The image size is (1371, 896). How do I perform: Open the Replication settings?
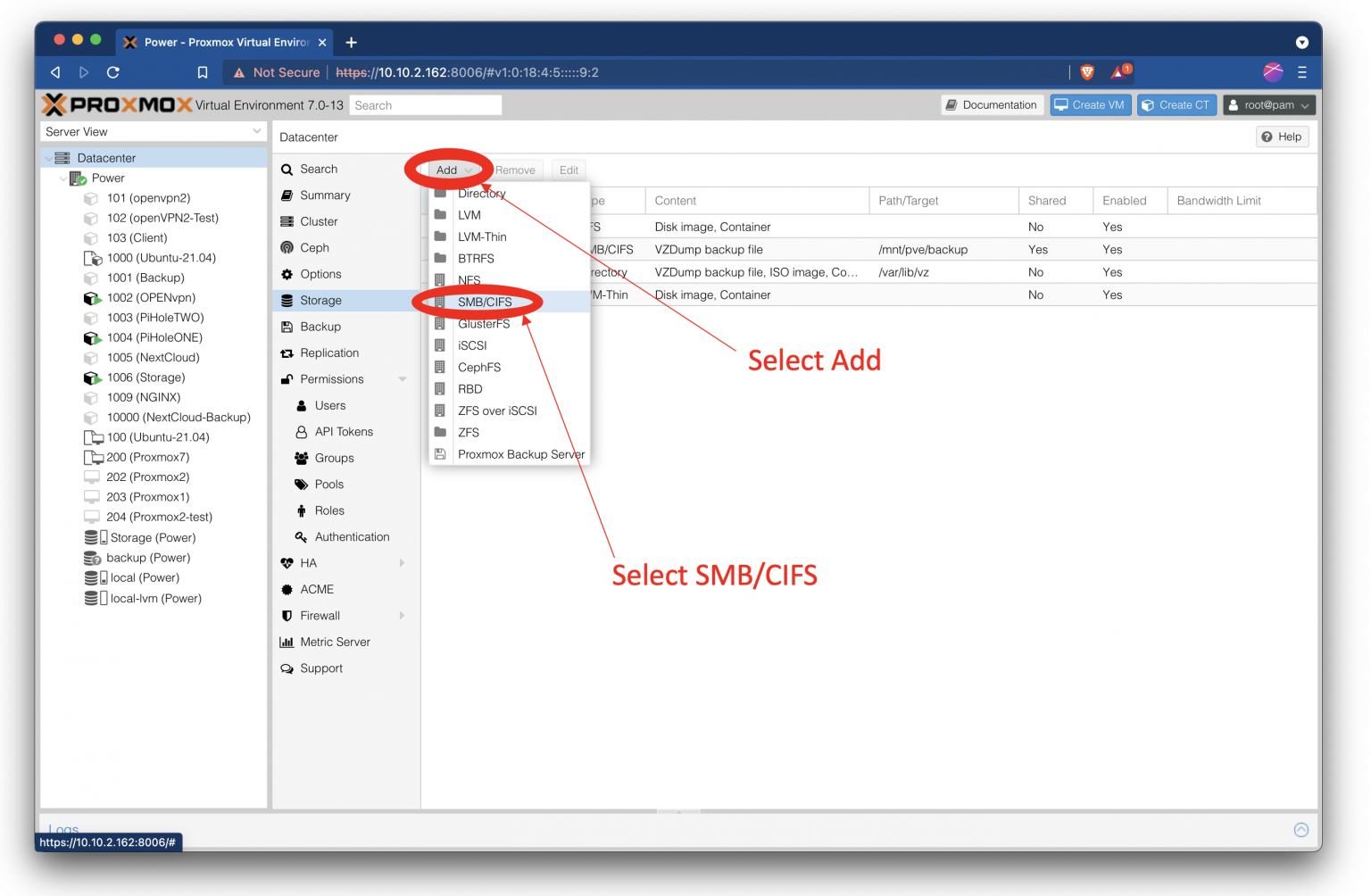coord(328,353)
